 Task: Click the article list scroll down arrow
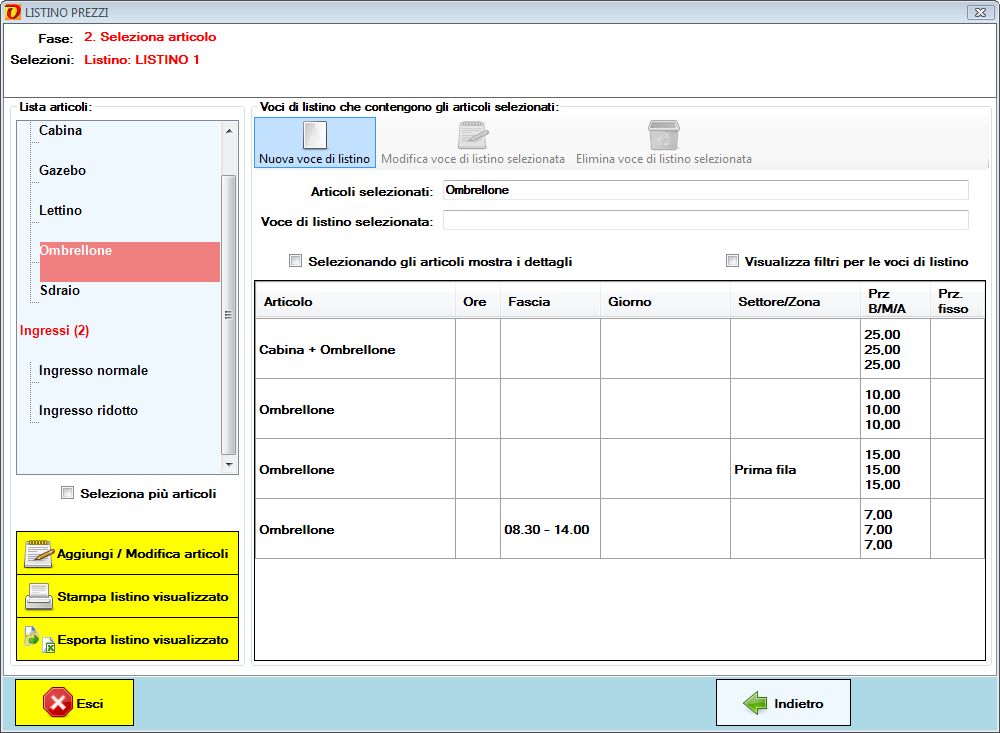[229, 464]
